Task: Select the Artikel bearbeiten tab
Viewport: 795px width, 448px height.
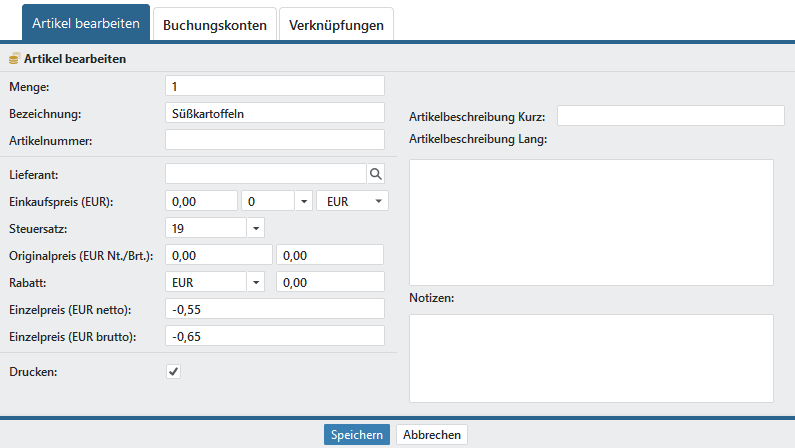Action: pos(85,24)
